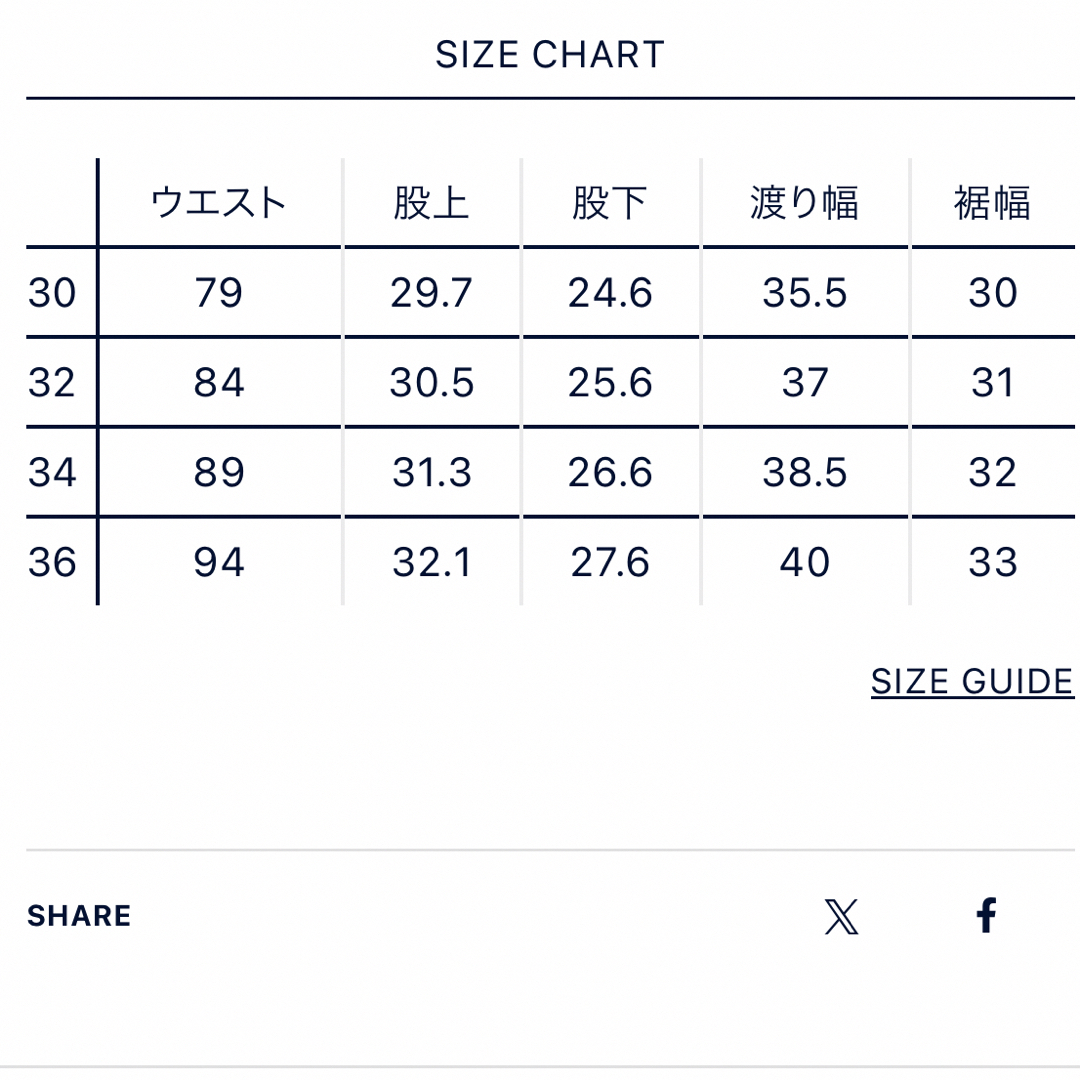Image resolution: width=1080 pixels, height=1080 pixels.
Task: Click the SHARE label
Action: pos(79,916)
